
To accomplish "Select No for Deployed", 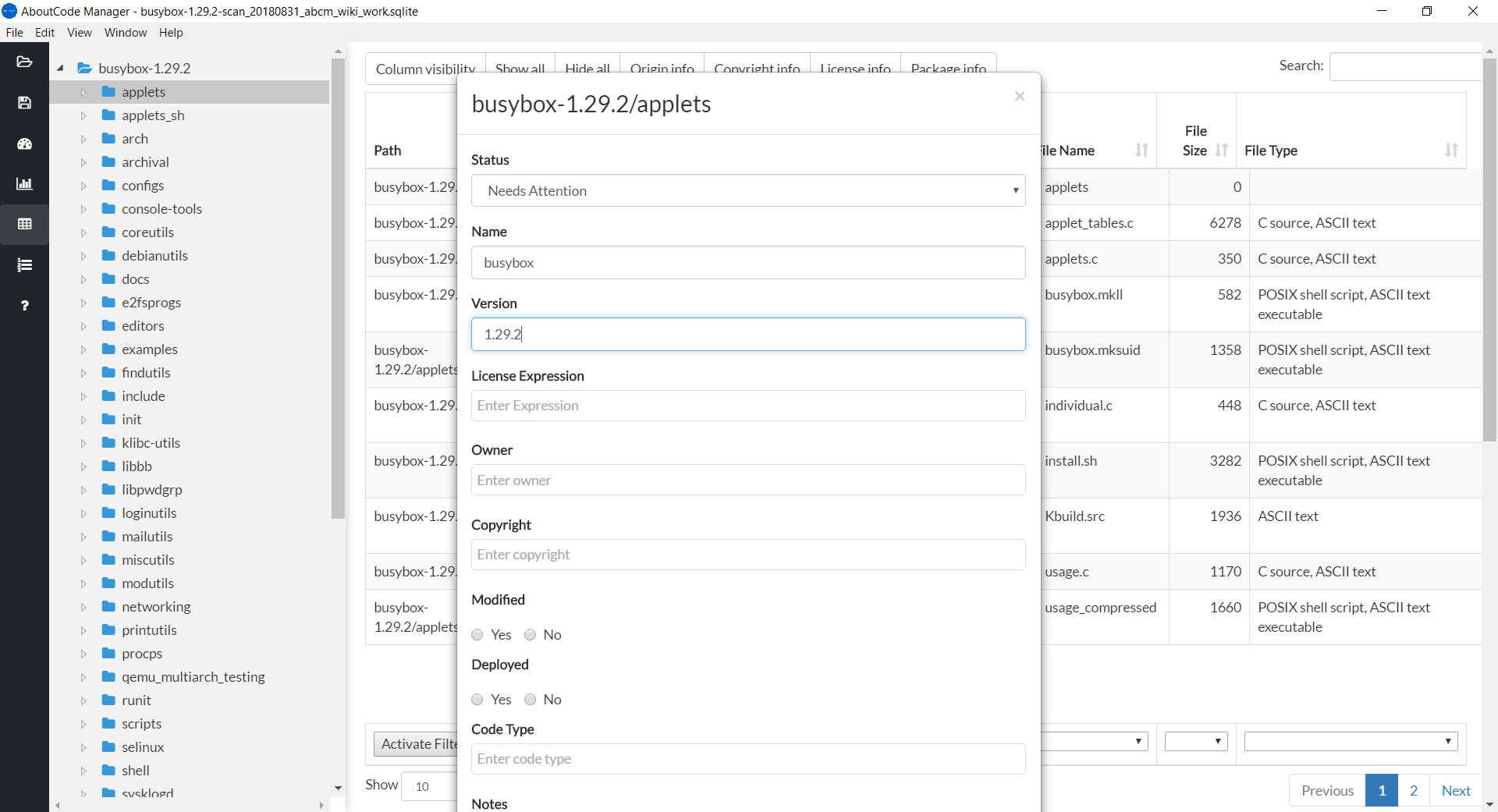I will coord(531,700).
